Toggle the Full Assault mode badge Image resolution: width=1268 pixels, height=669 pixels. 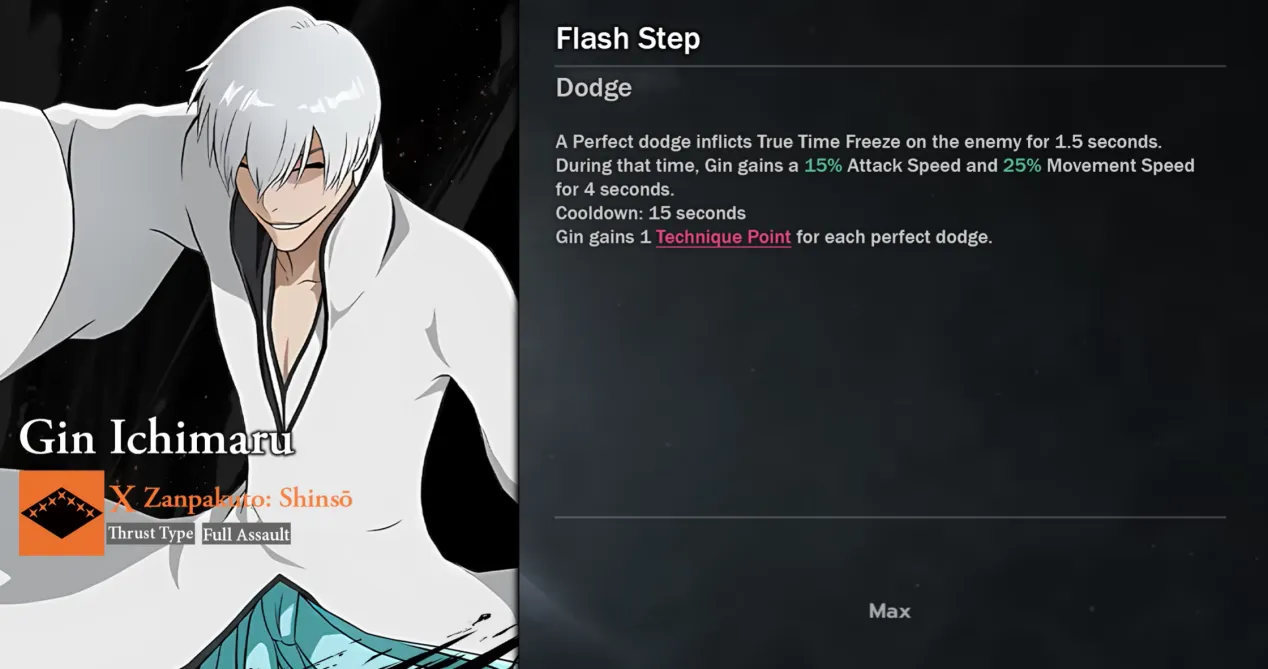tap(245, 533)
